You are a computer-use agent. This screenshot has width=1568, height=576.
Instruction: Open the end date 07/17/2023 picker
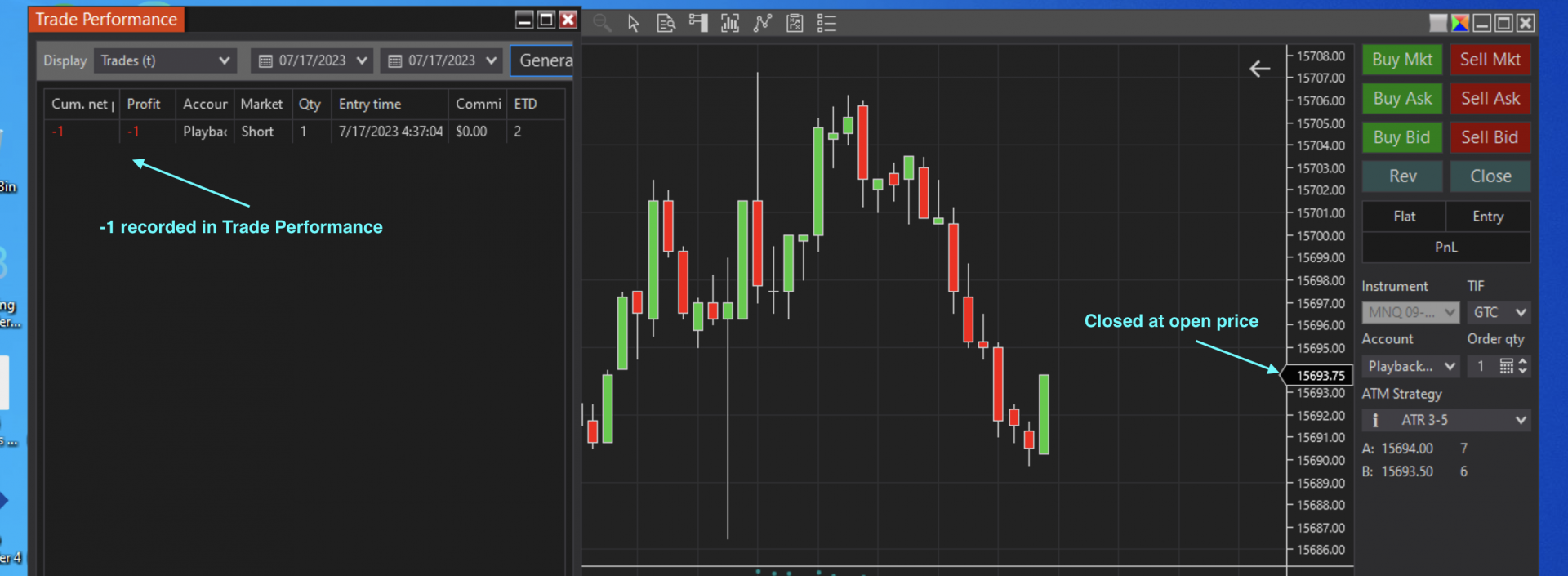tap(441, 60)
